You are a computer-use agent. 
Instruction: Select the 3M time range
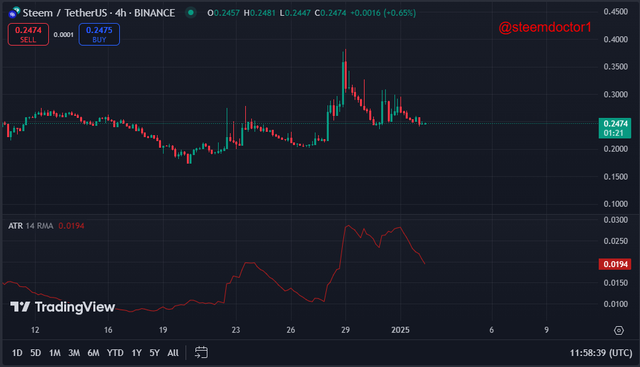(x=74, y=353)
